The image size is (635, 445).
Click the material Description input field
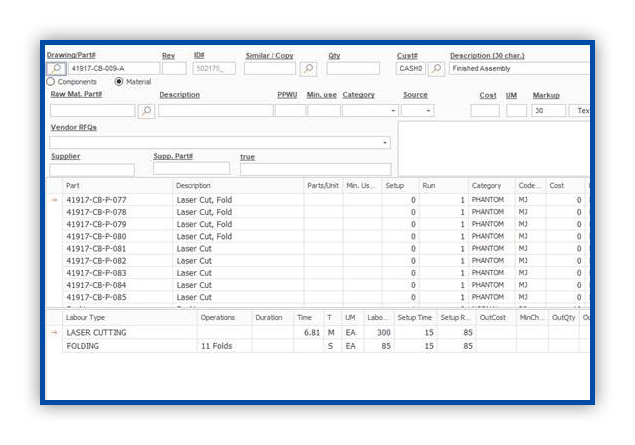(215, 111)
